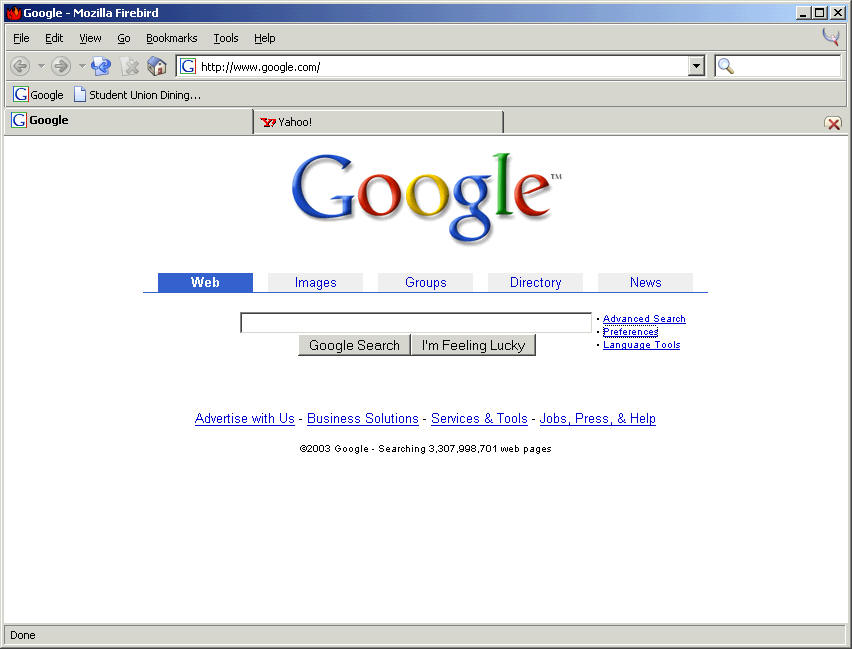Select the News search tab
The width and height of the screenshot is (852, 649).
coord(646,283)
